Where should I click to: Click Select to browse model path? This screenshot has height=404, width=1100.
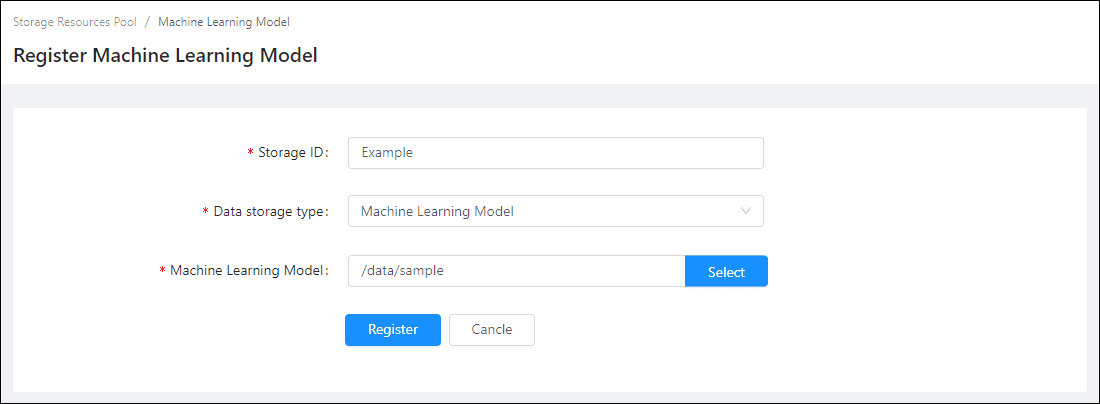[726, 271]
